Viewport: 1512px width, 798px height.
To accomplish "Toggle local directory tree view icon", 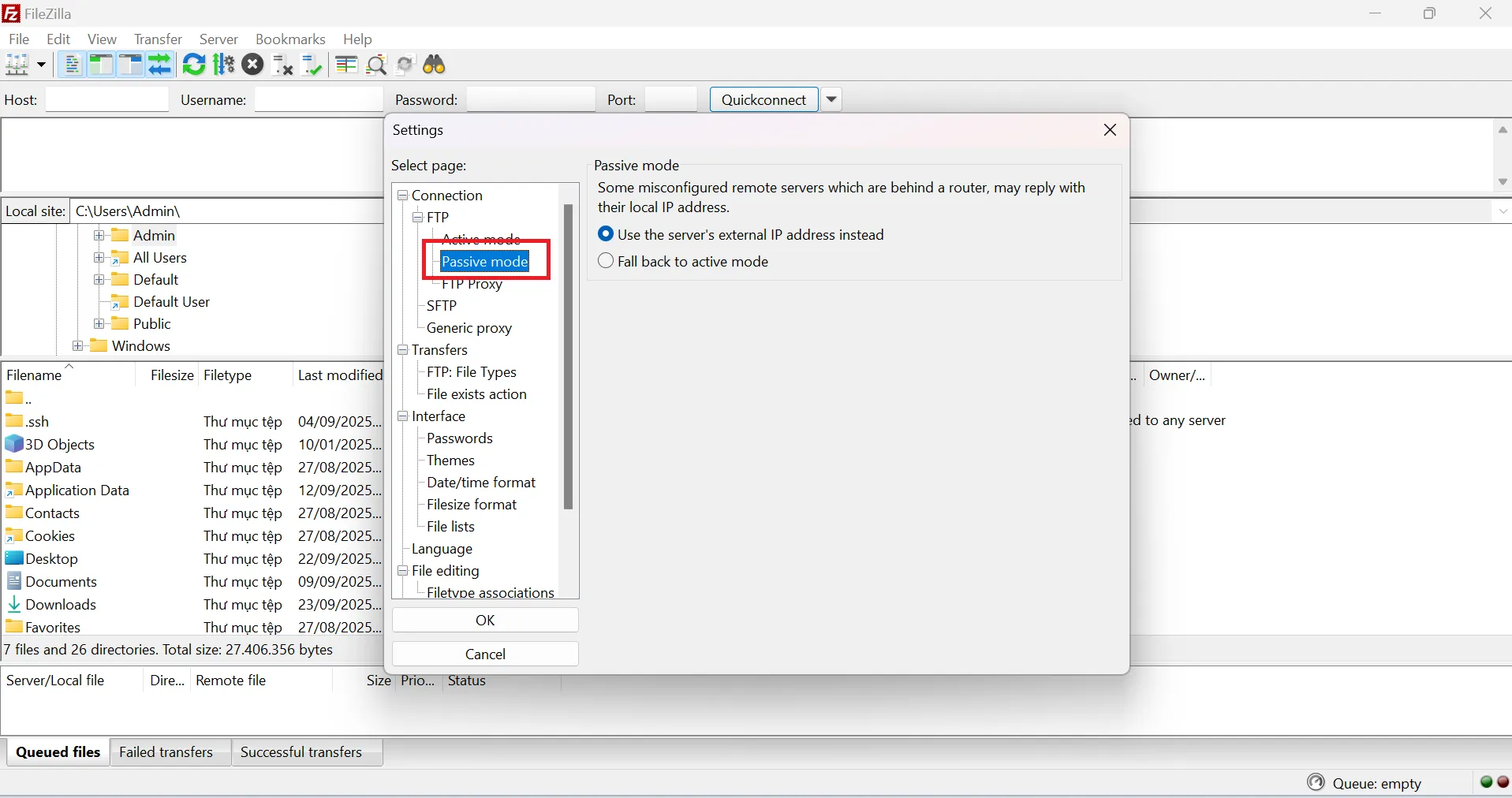I will 101,65.
